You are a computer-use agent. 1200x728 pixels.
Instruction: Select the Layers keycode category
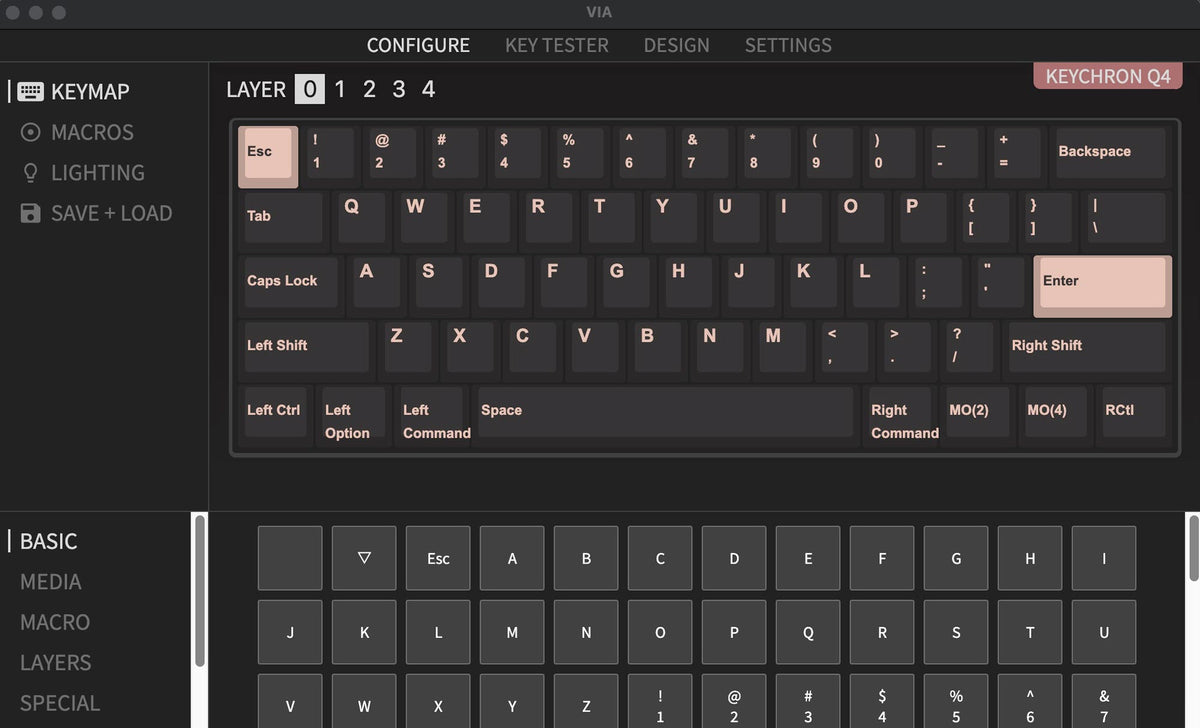pyautogui.click(x=55, y=662)
